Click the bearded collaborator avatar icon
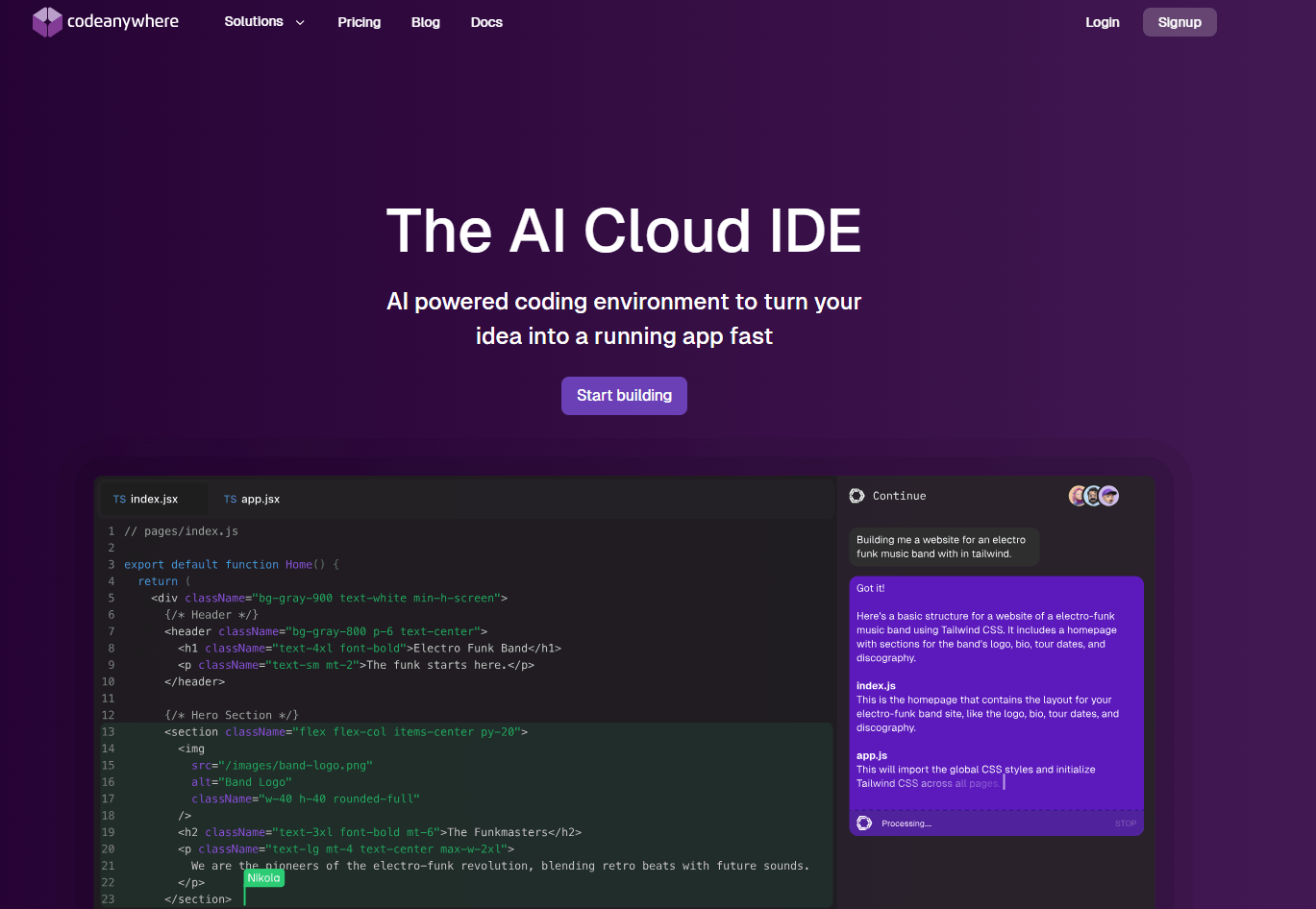The width and height of the screenshot is (1316, 909). (x=1092, y=496)
